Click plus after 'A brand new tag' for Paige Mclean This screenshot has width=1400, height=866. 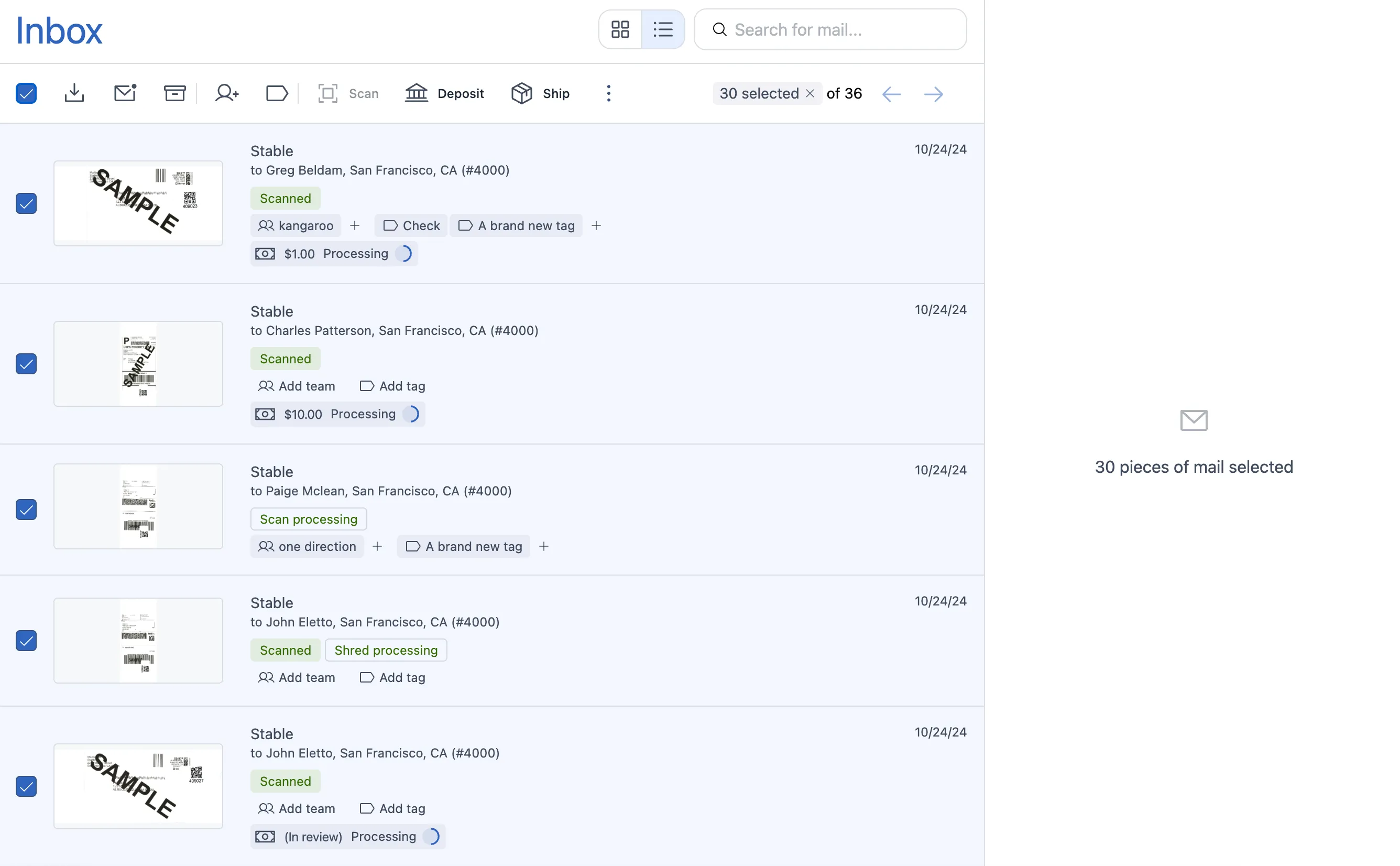[x=544, y=546]
